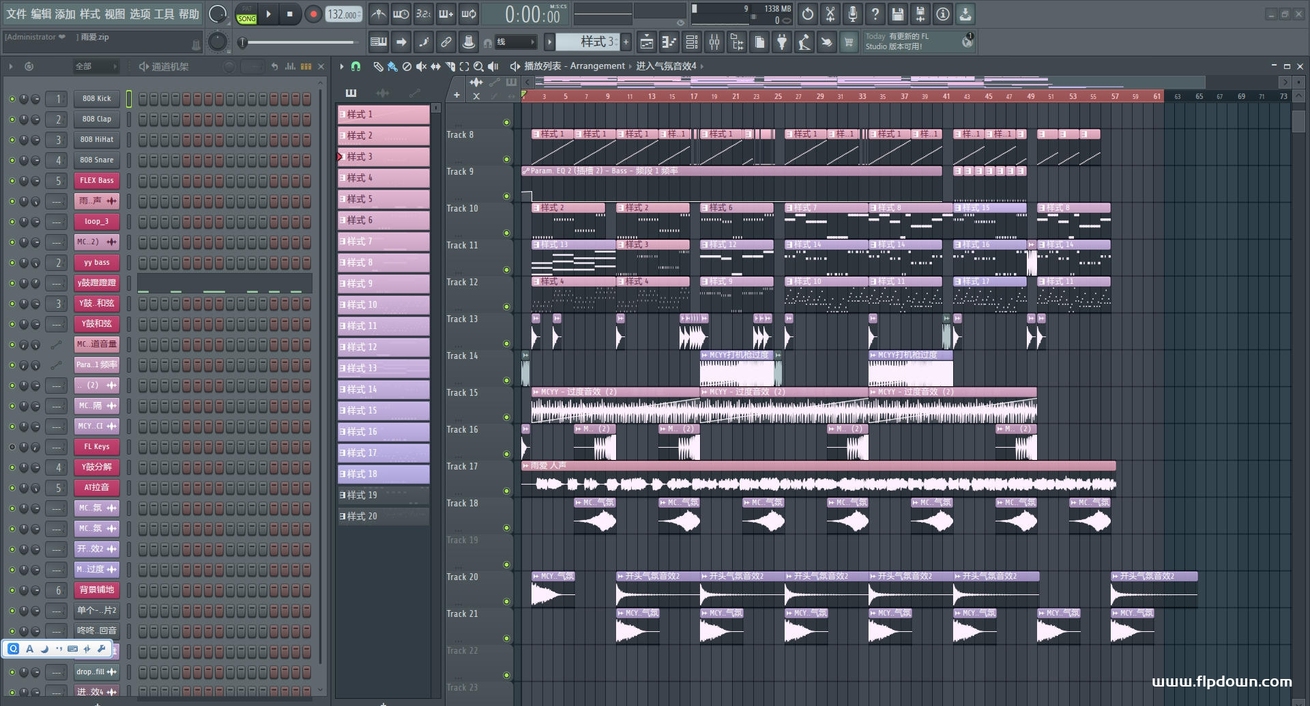The image size is (1310, 706).
Task: Enable the playlist magnet snap icon
Action: point(355,66)
